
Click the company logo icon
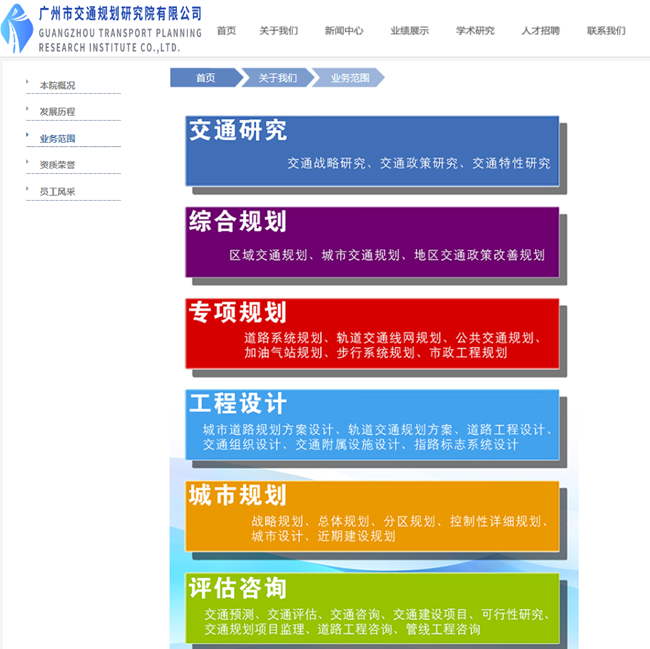coord(17,29)
